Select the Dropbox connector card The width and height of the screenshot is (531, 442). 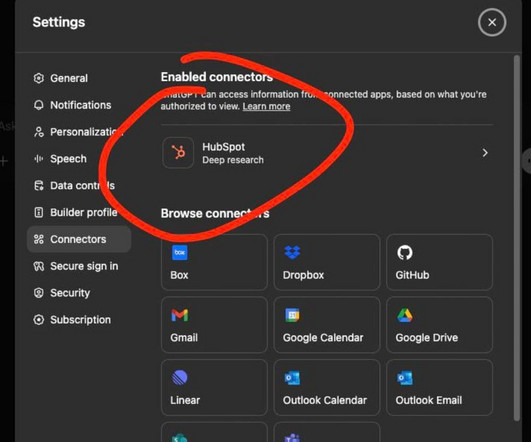pyautogui.click(x=327, y=262)
